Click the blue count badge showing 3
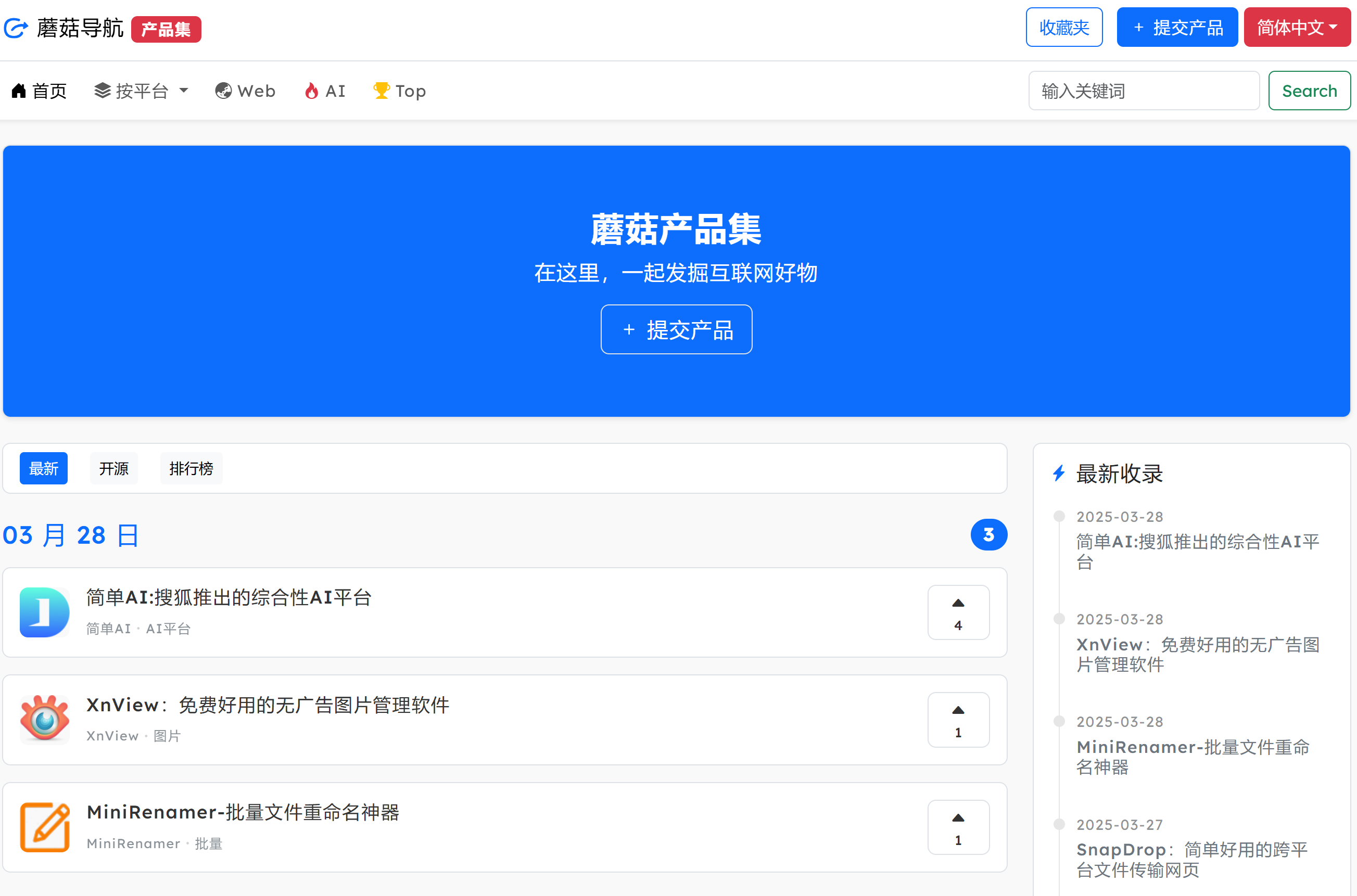The image size is (1357, 896). [x=988, y=535]
